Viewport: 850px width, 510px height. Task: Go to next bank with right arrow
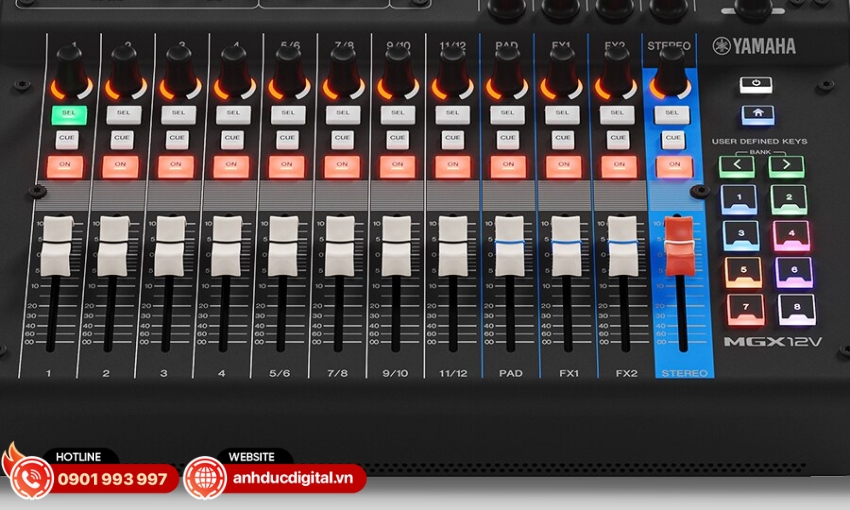coord(786,165)
